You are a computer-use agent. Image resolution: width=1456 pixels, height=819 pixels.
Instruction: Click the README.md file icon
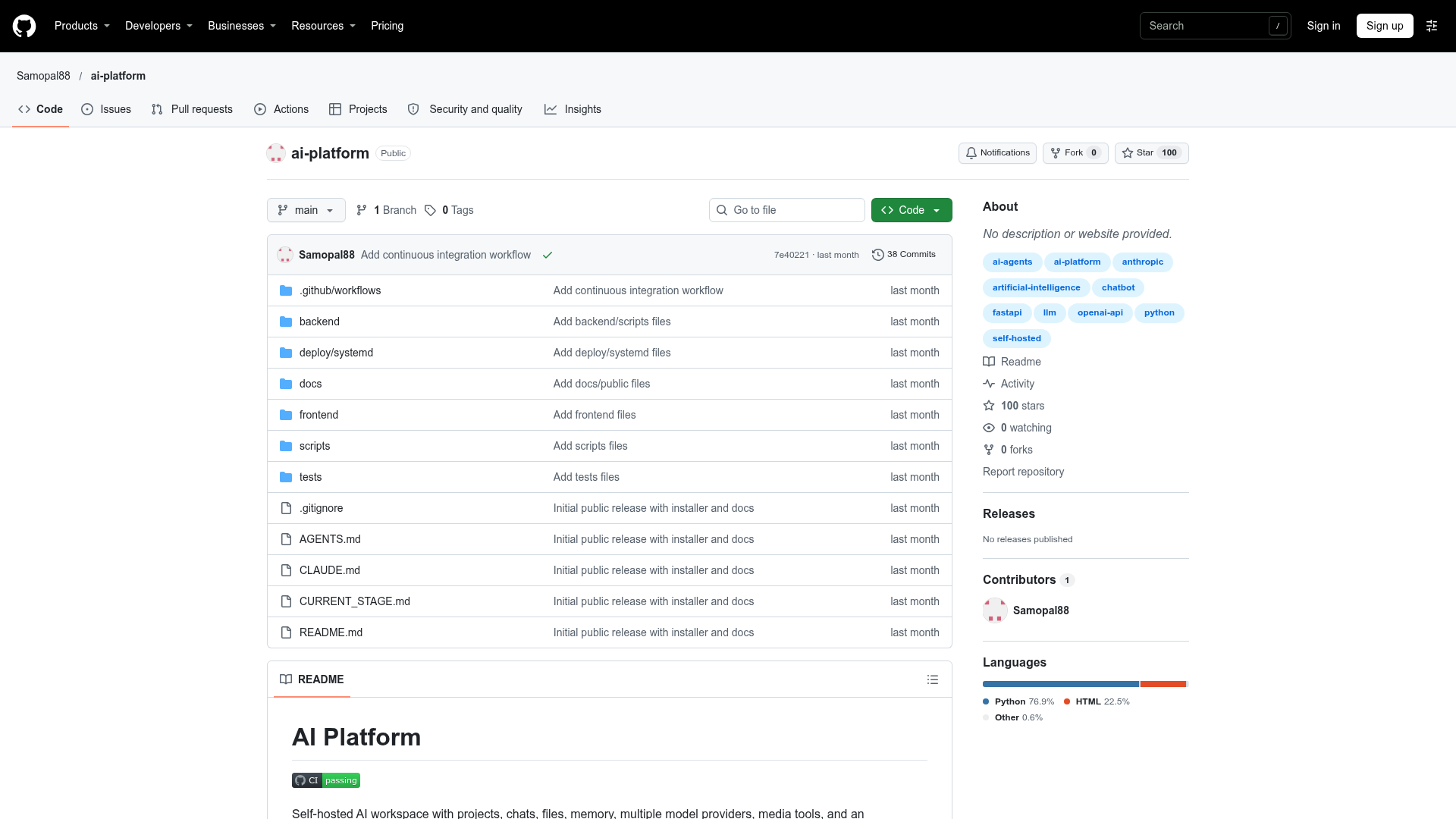(286, 632)
